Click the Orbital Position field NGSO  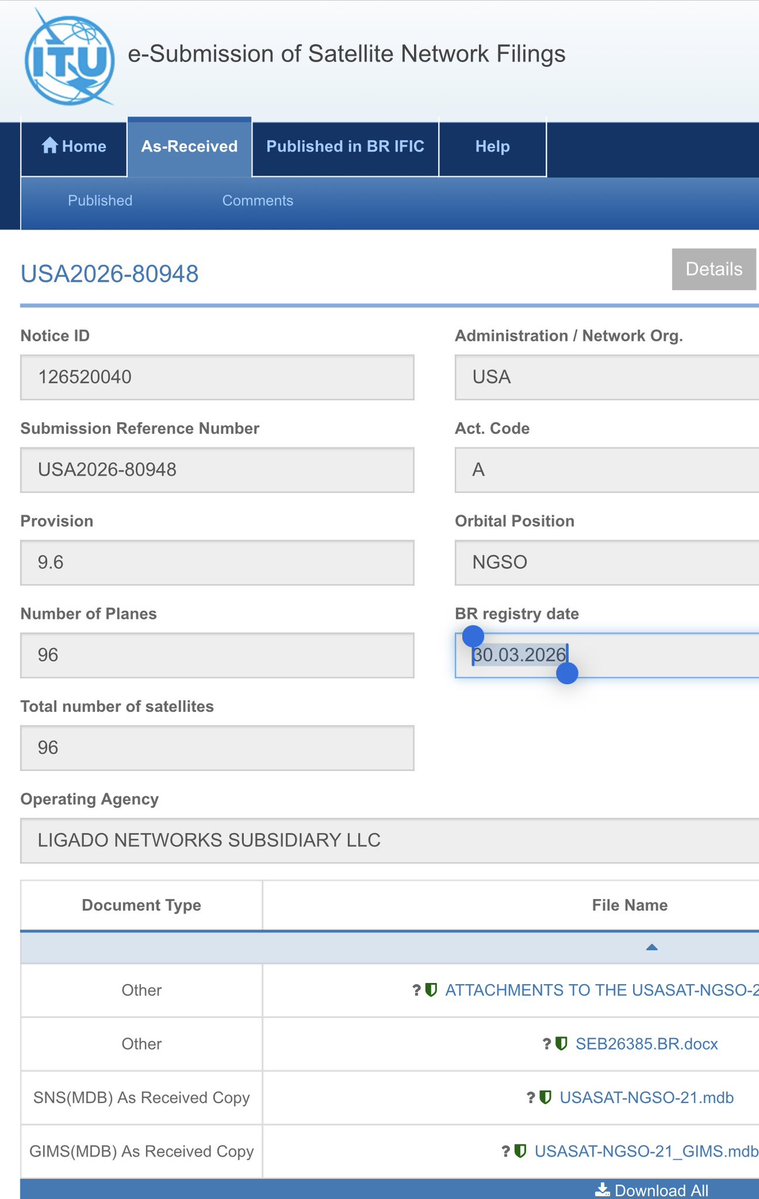(607, 562)
